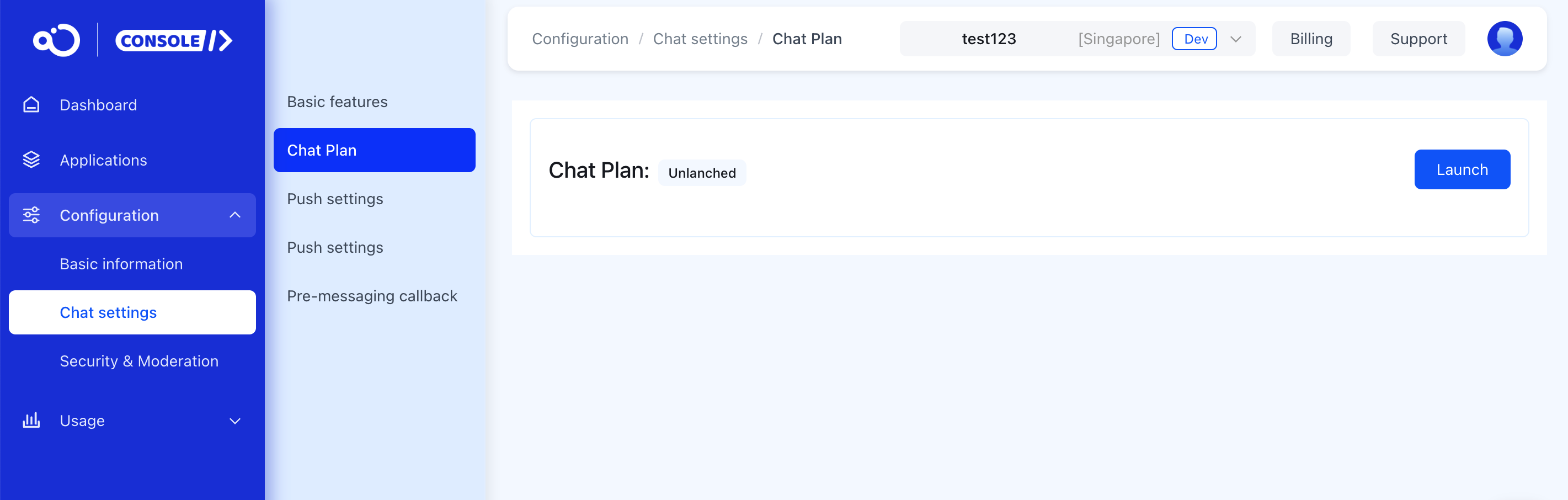Open the test123 project dropdown arrow
1568x500 pixels.
tap(1236, 40)
